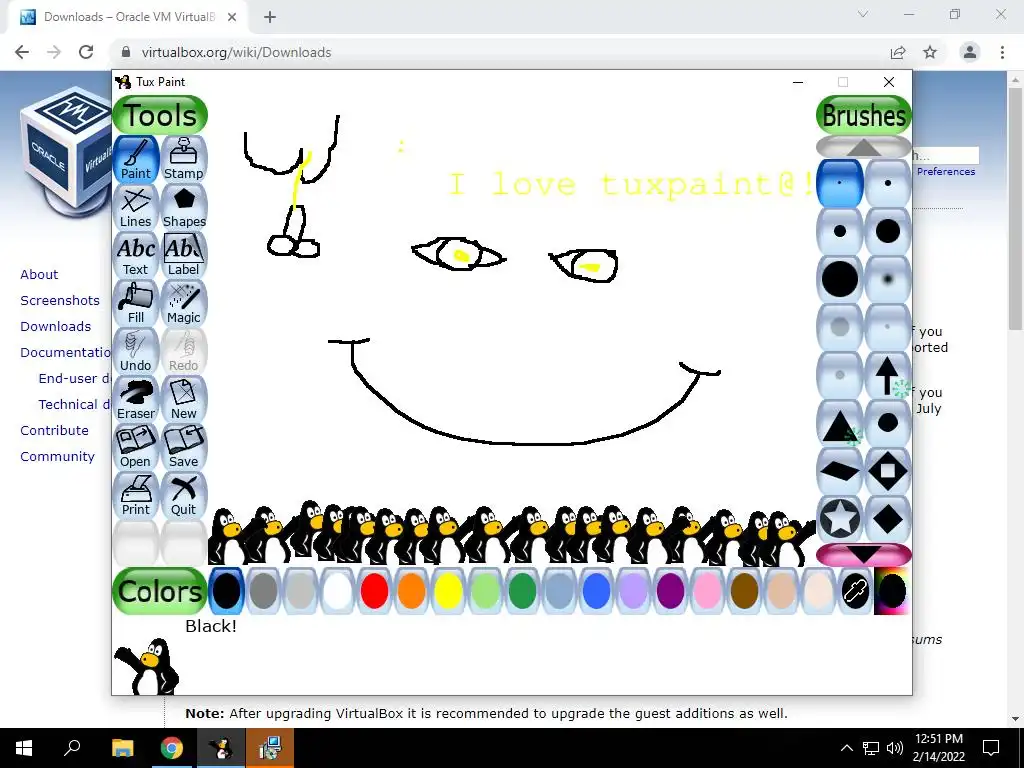Open File Explorer from taskbar
The width and height of the screenshot is (1024, 768).
click(122, 748)
